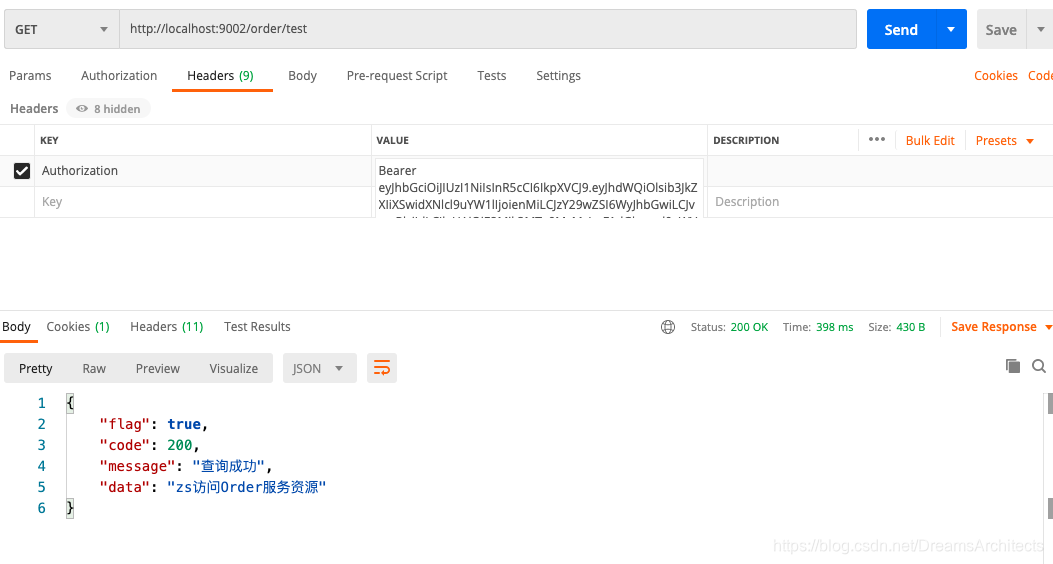Click the "message" response line
Viewport: 1053px width, 564px height.
tap(185, 466)
